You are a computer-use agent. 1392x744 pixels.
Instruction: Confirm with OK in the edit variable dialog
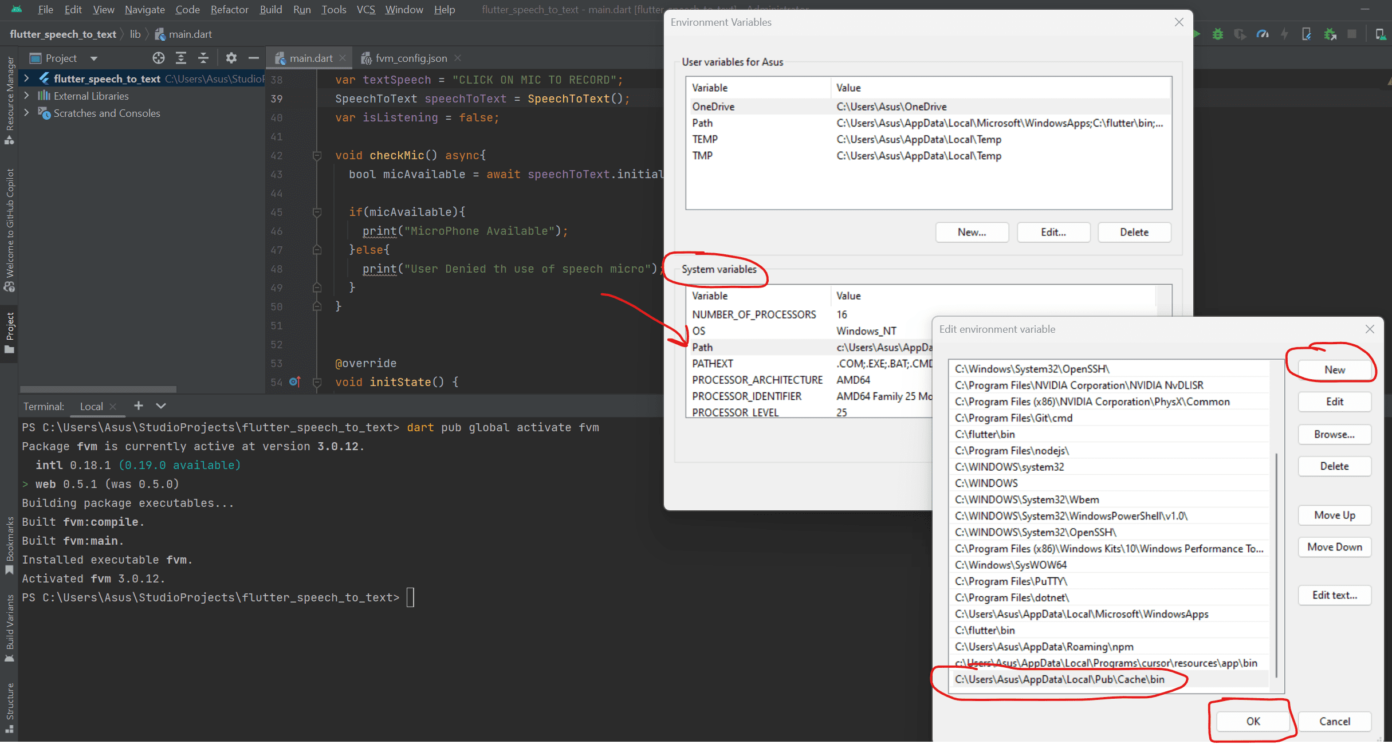[x=1252, y=721]
